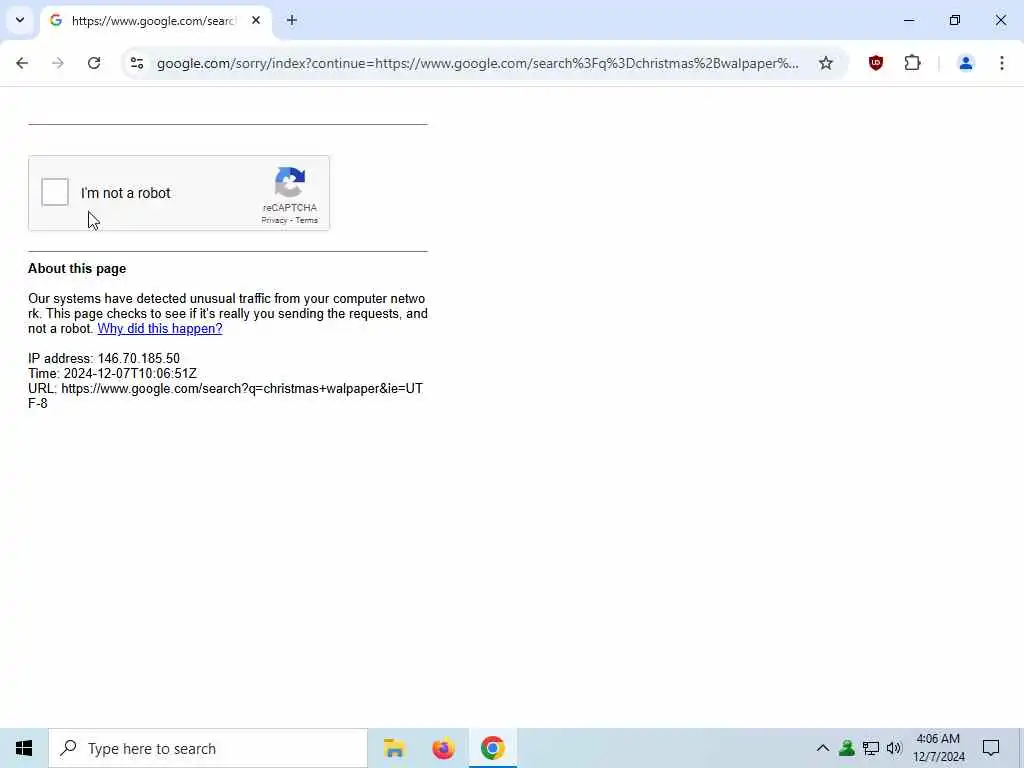Open the reCAPTCHA Privacy link
Image resolution: width=1024 pixels, height=768 pixels.
[274, 220]
